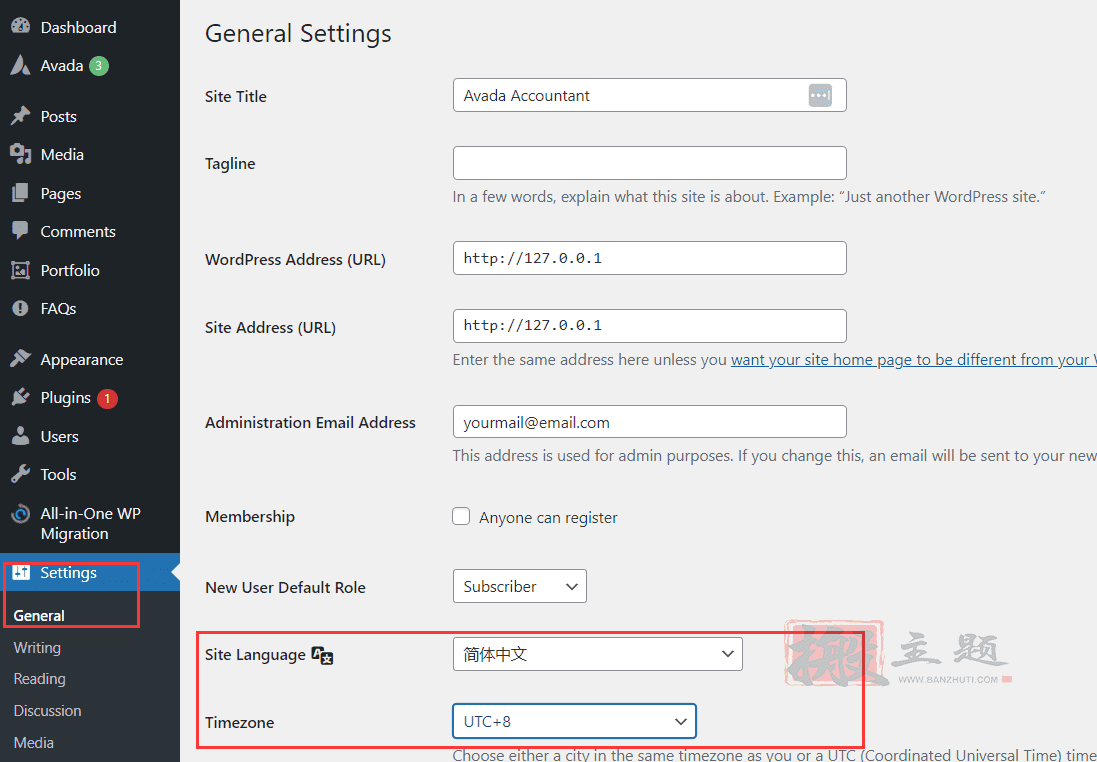The image size is (1097, 762).
Task: Click the Pages document icon
Action: pos(21,192)
